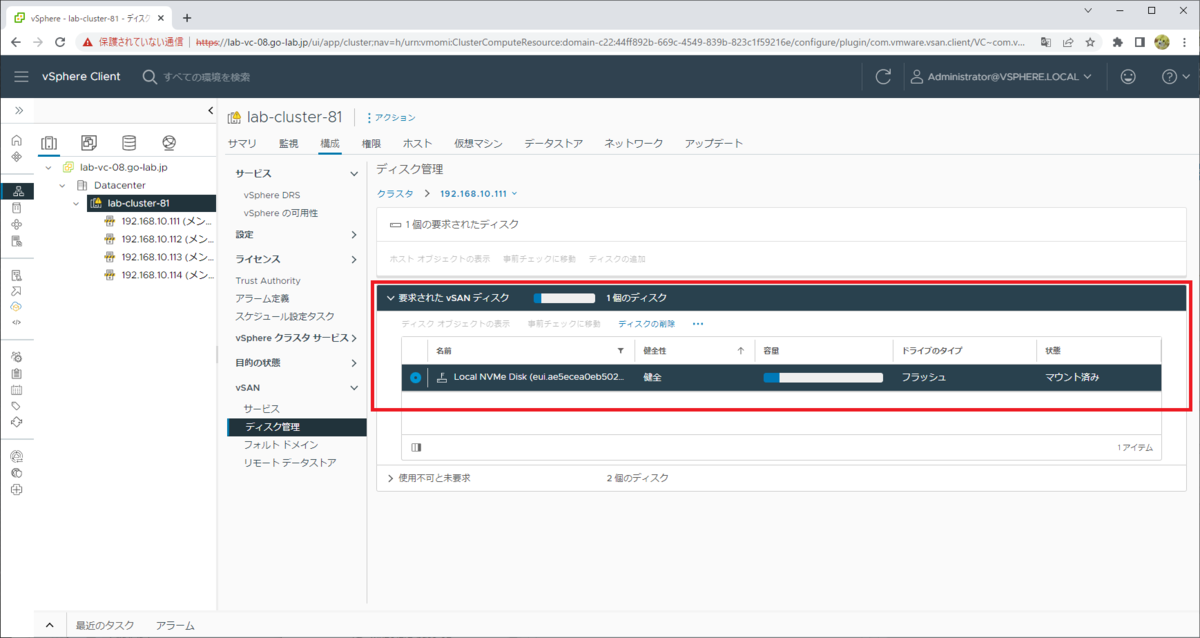Viewport: 1200px width, 638px height.
Task: Select the Local NVMe Disk radio button
Action: pyautogui.click(x=415, y=377)
